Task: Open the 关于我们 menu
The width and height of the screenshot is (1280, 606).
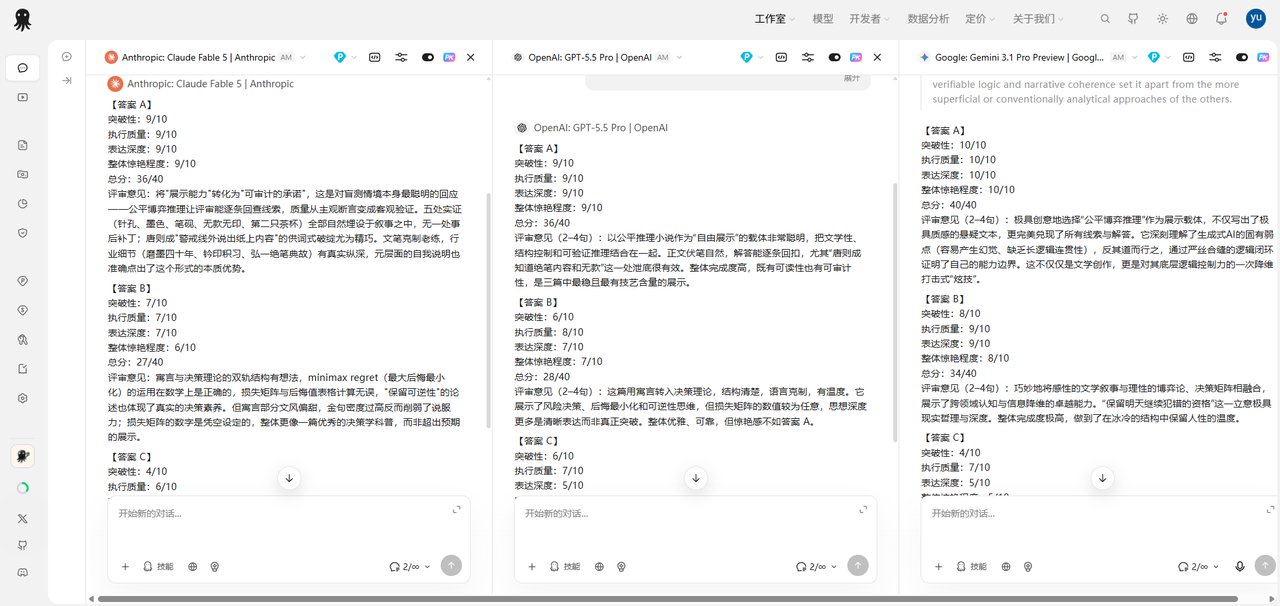Action: 1039,19
